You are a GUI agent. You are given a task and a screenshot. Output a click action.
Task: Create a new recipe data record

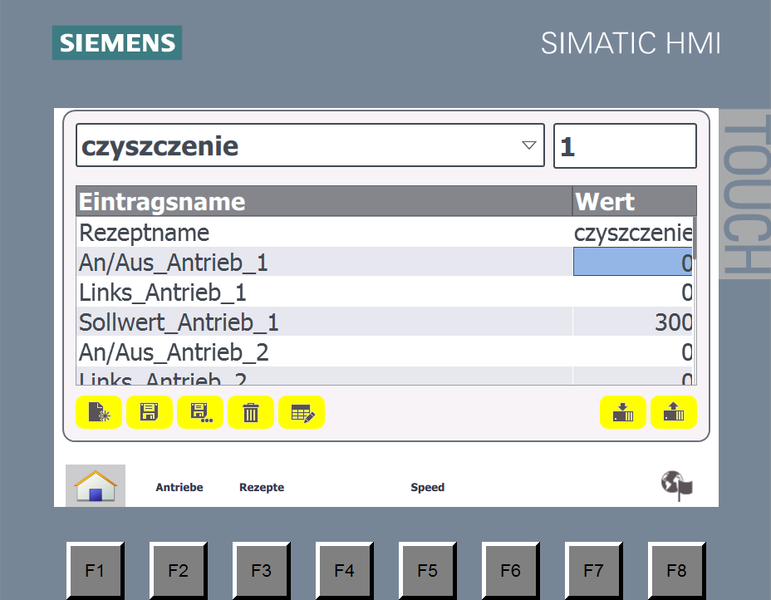pyautogui.click(x=98, y=412)
